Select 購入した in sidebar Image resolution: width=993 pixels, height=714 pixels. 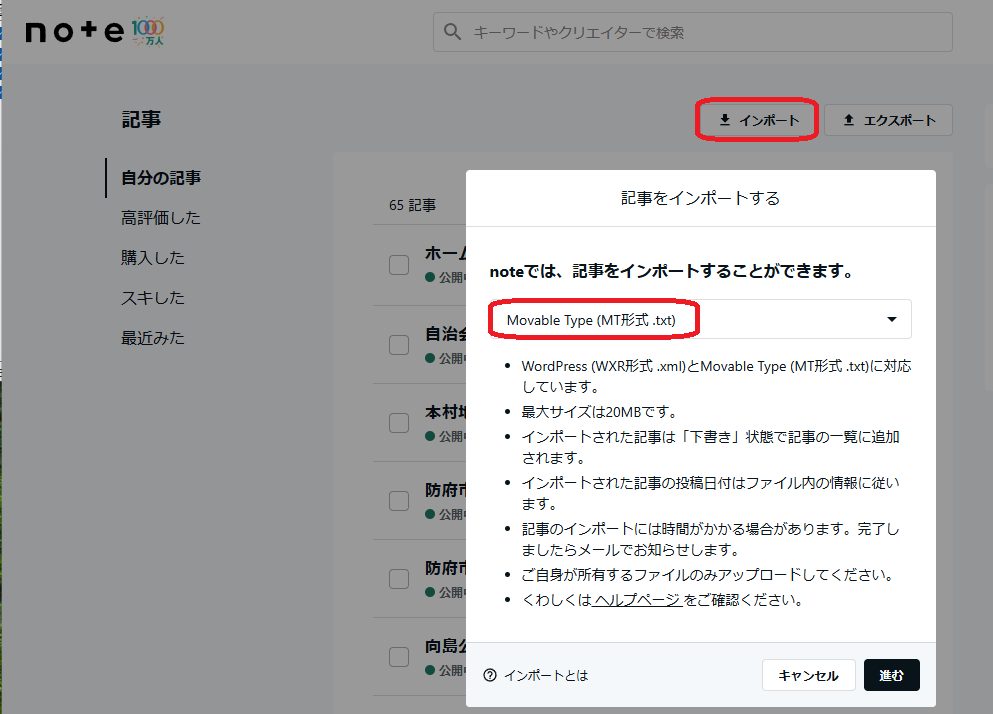point(153,258)
